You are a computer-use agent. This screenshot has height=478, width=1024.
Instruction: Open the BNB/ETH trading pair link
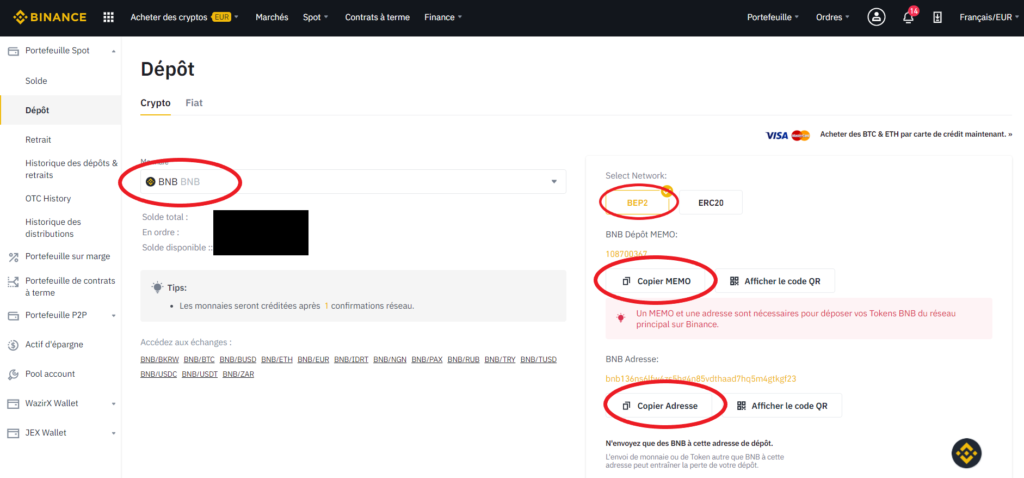(x=277, y=360)
